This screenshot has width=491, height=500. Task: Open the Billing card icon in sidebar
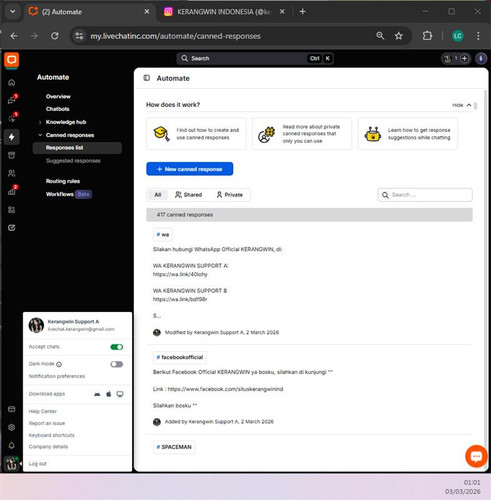click(x=12, y=409)
